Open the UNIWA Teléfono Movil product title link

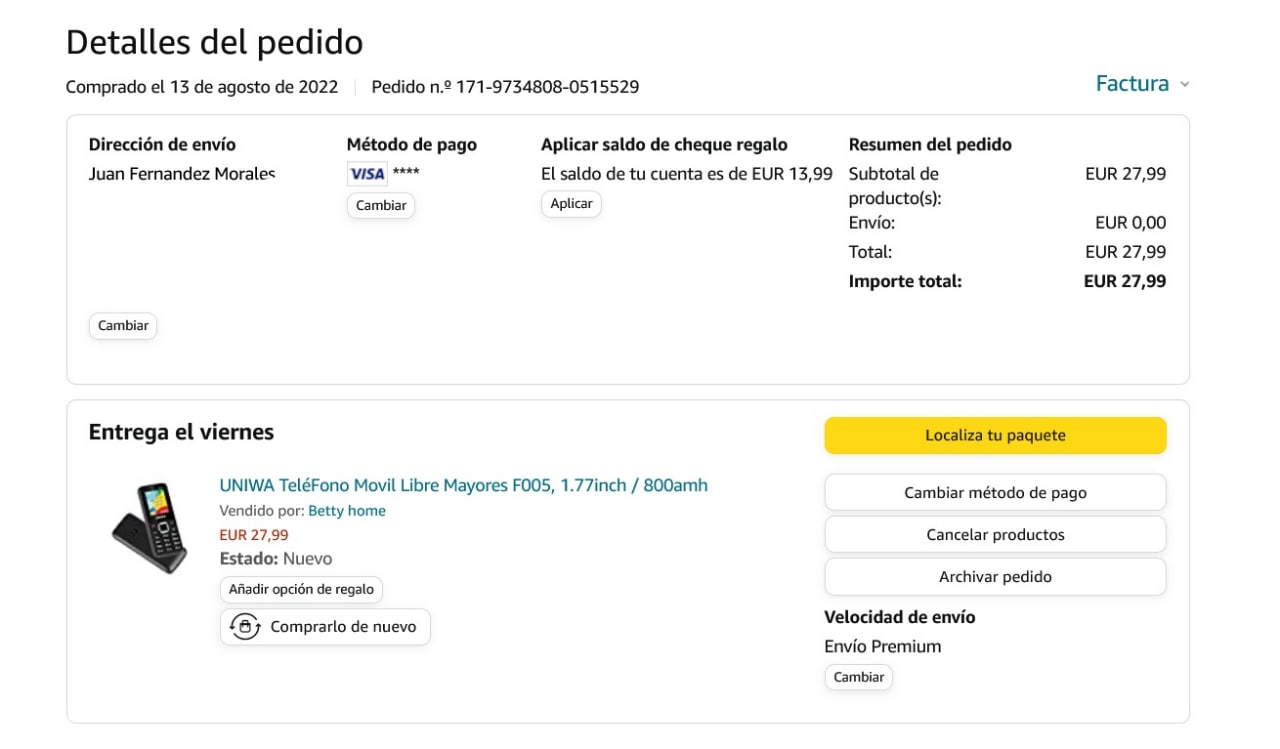coord(463,485)
